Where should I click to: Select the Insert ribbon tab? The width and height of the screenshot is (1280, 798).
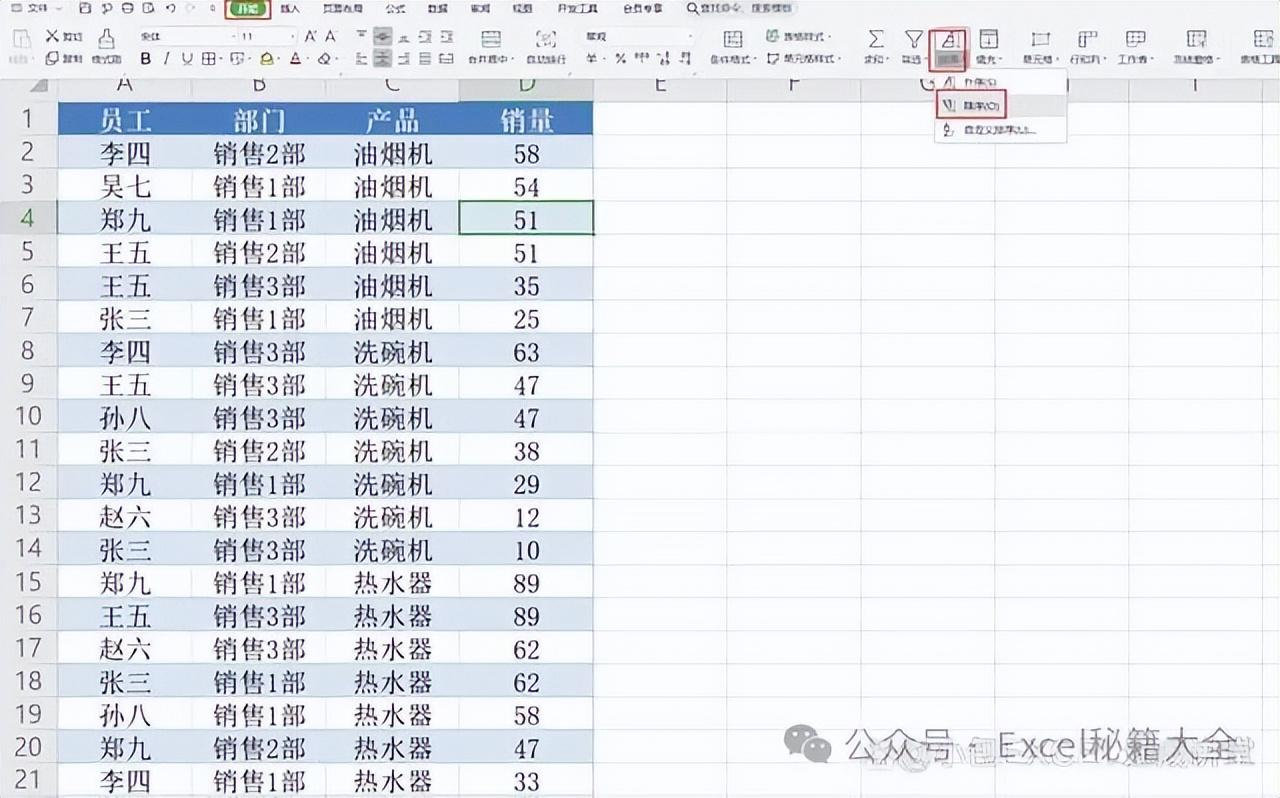pyautogui.click(x=291, y=9)
